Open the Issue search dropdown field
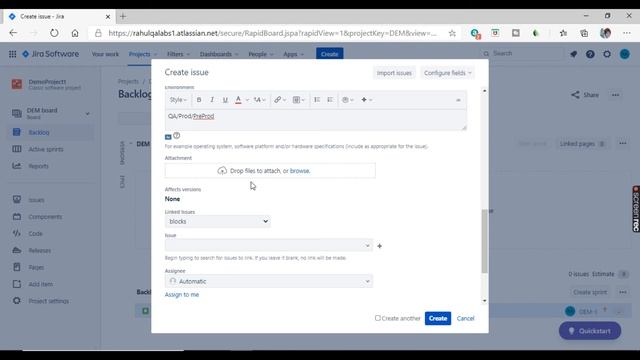640x360 pixels. 269,246
